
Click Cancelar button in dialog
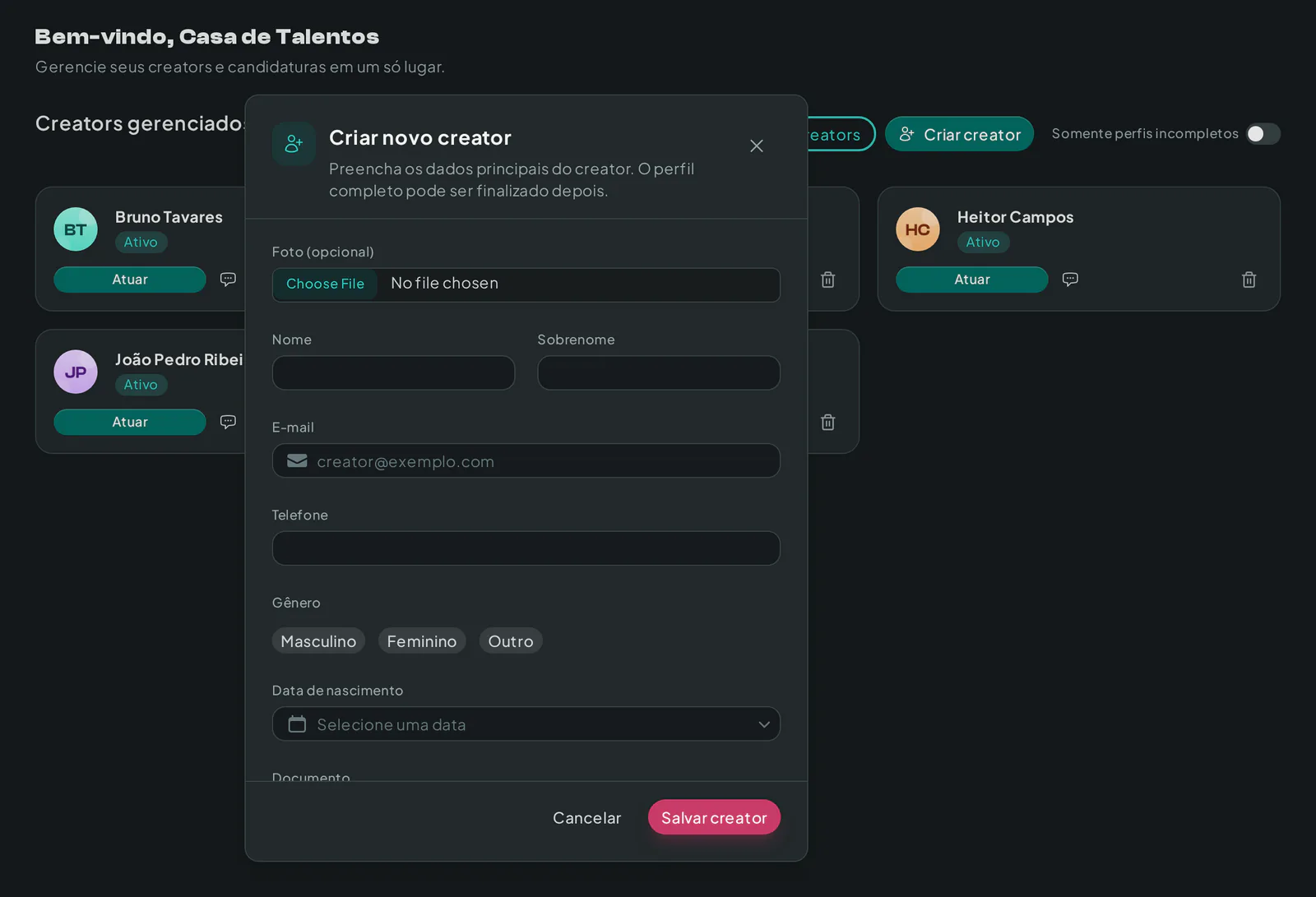[x=587, y=818]
